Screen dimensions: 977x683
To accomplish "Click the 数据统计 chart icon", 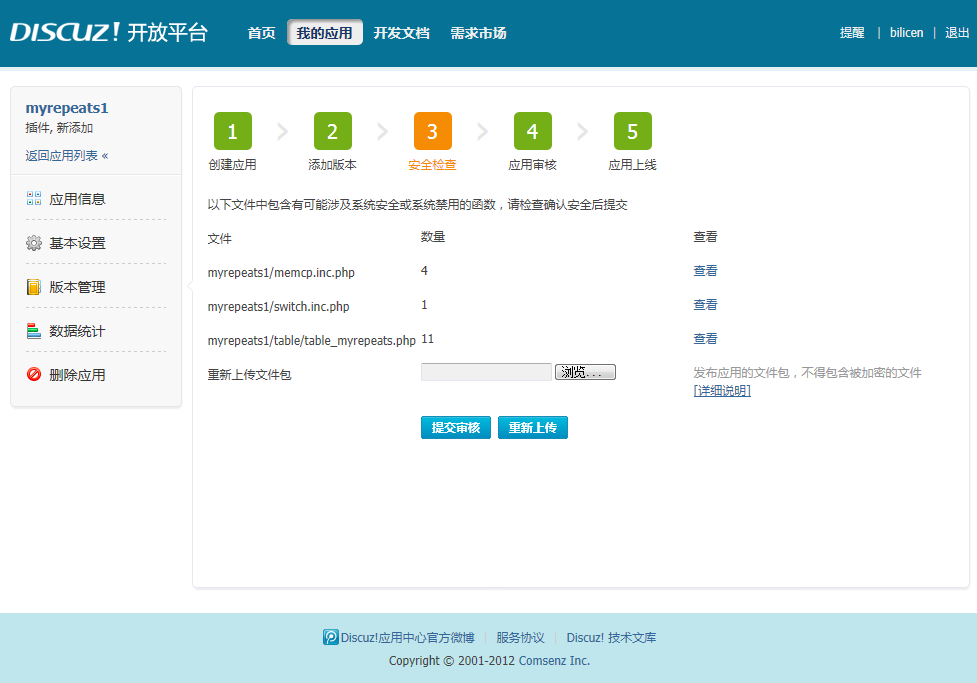I will (34, 331).
